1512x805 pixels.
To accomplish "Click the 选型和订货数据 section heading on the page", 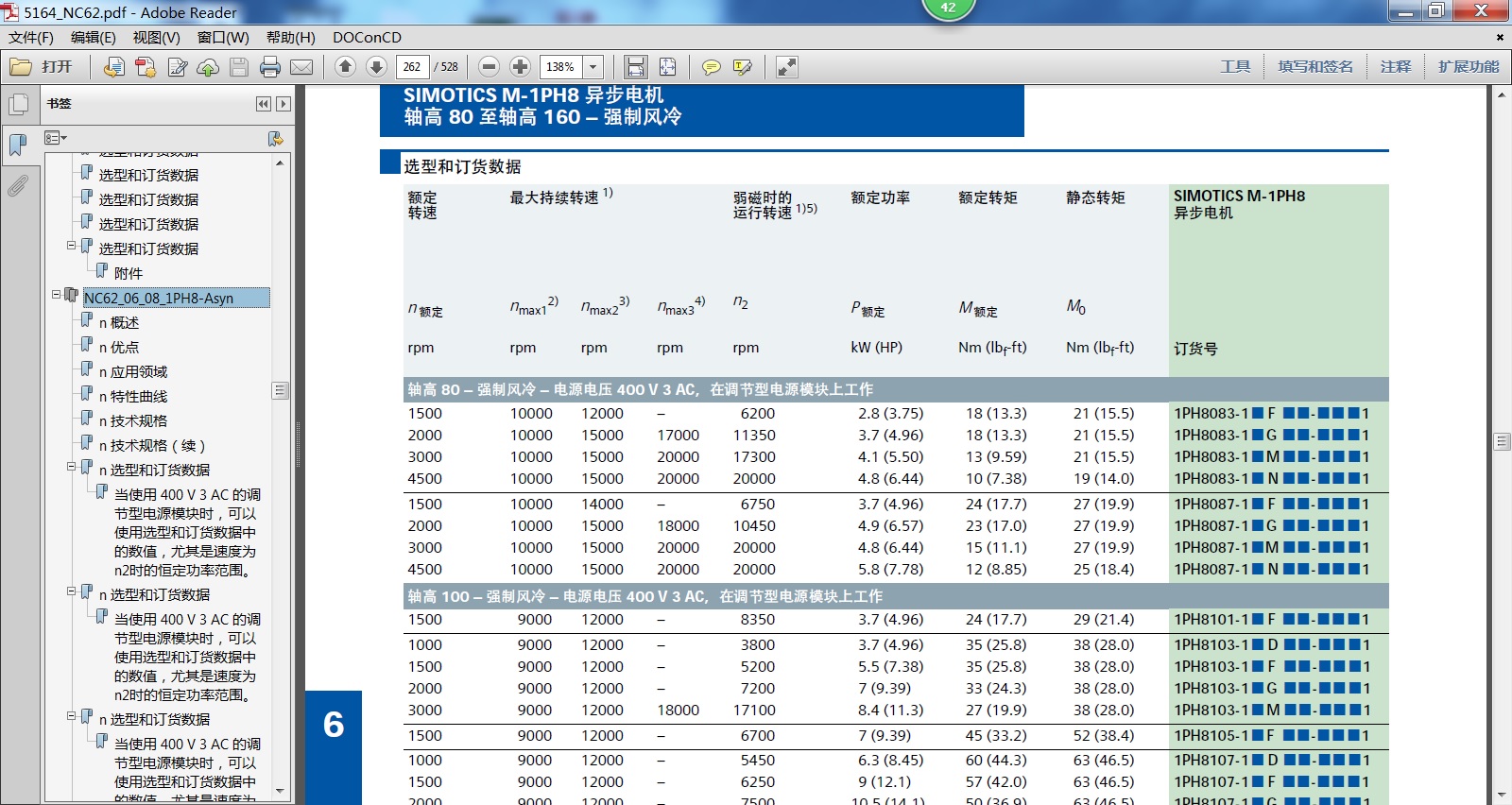I will point(462,166).
